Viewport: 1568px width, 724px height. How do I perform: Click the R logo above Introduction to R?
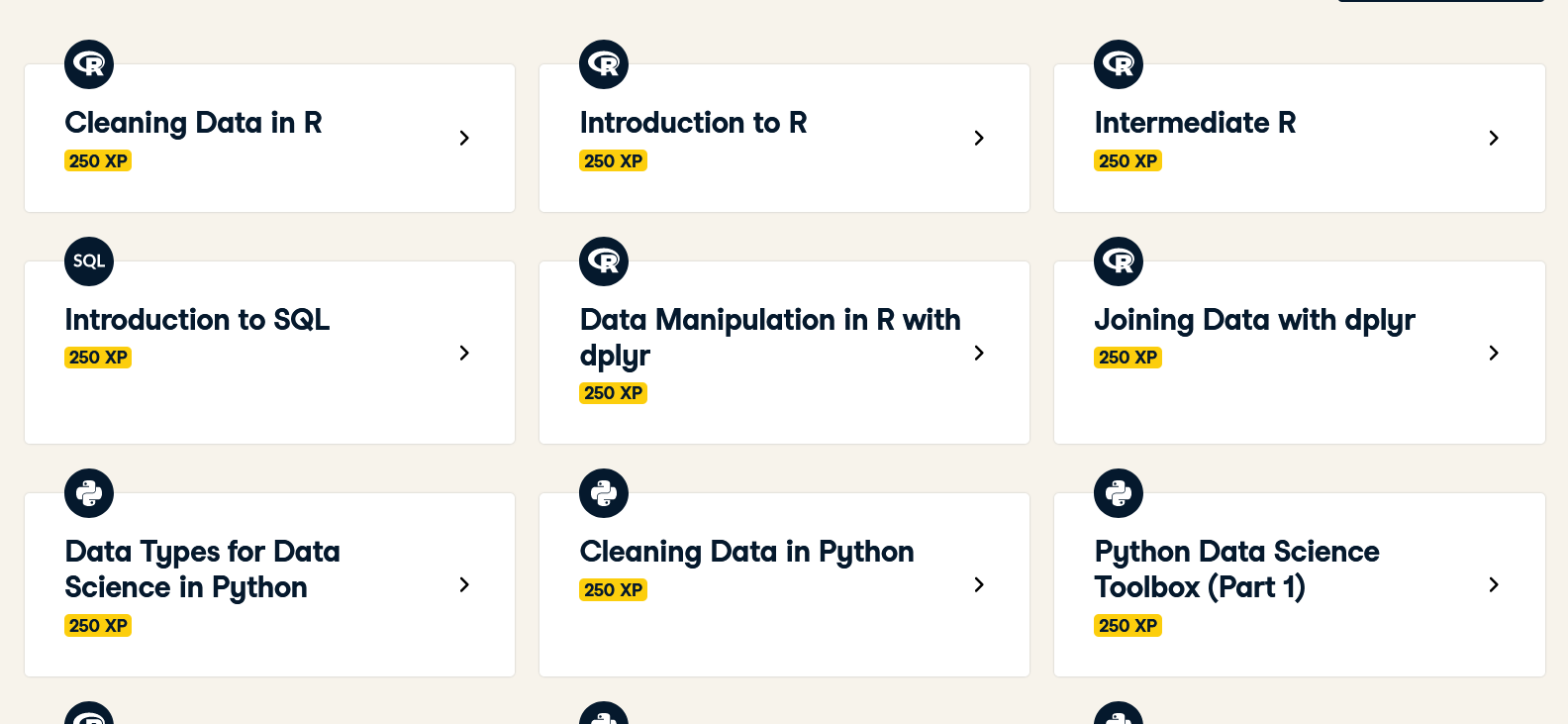click(604, 64)
